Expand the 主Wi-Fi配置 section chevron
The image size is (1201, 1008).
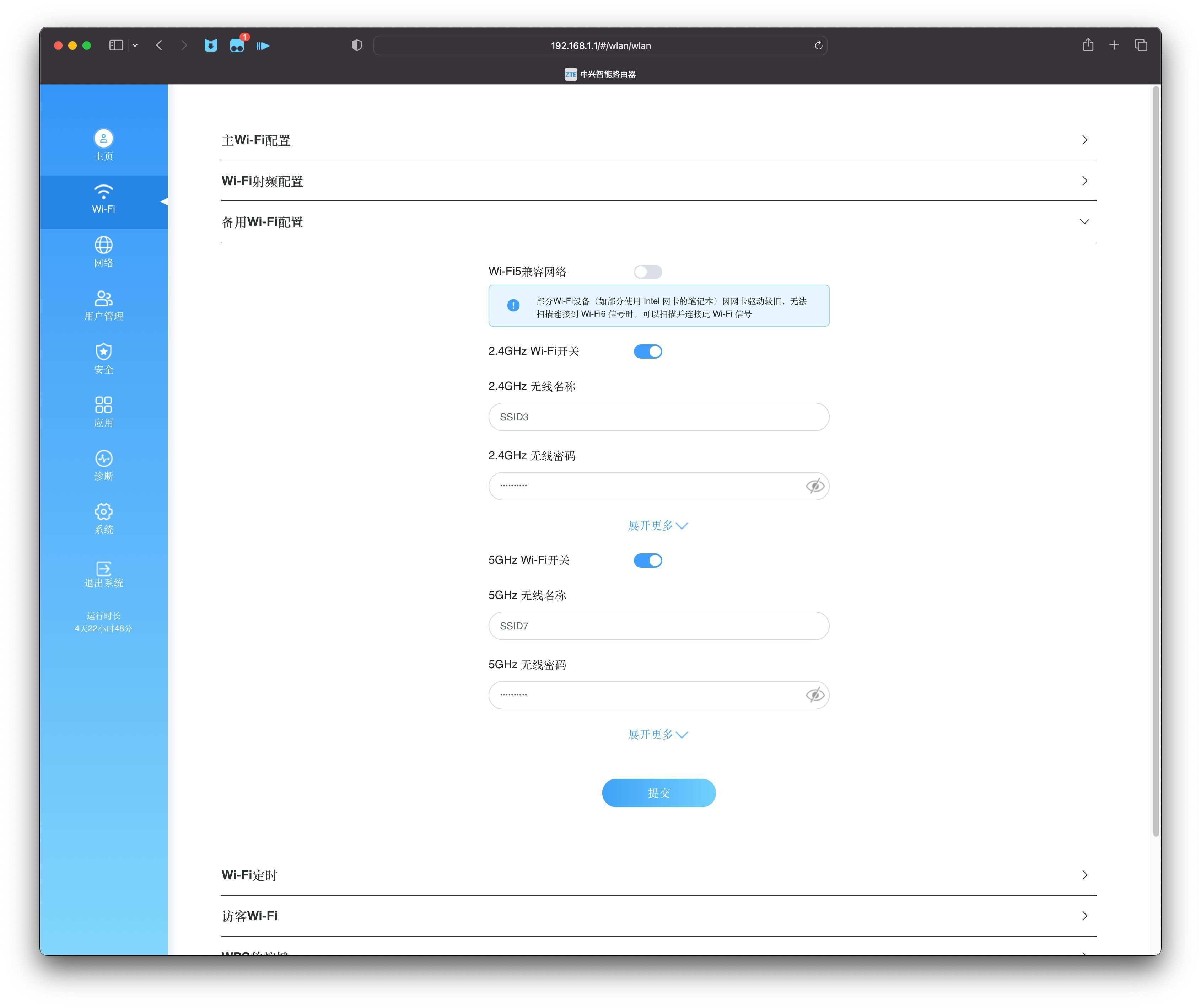point(1084,140)
